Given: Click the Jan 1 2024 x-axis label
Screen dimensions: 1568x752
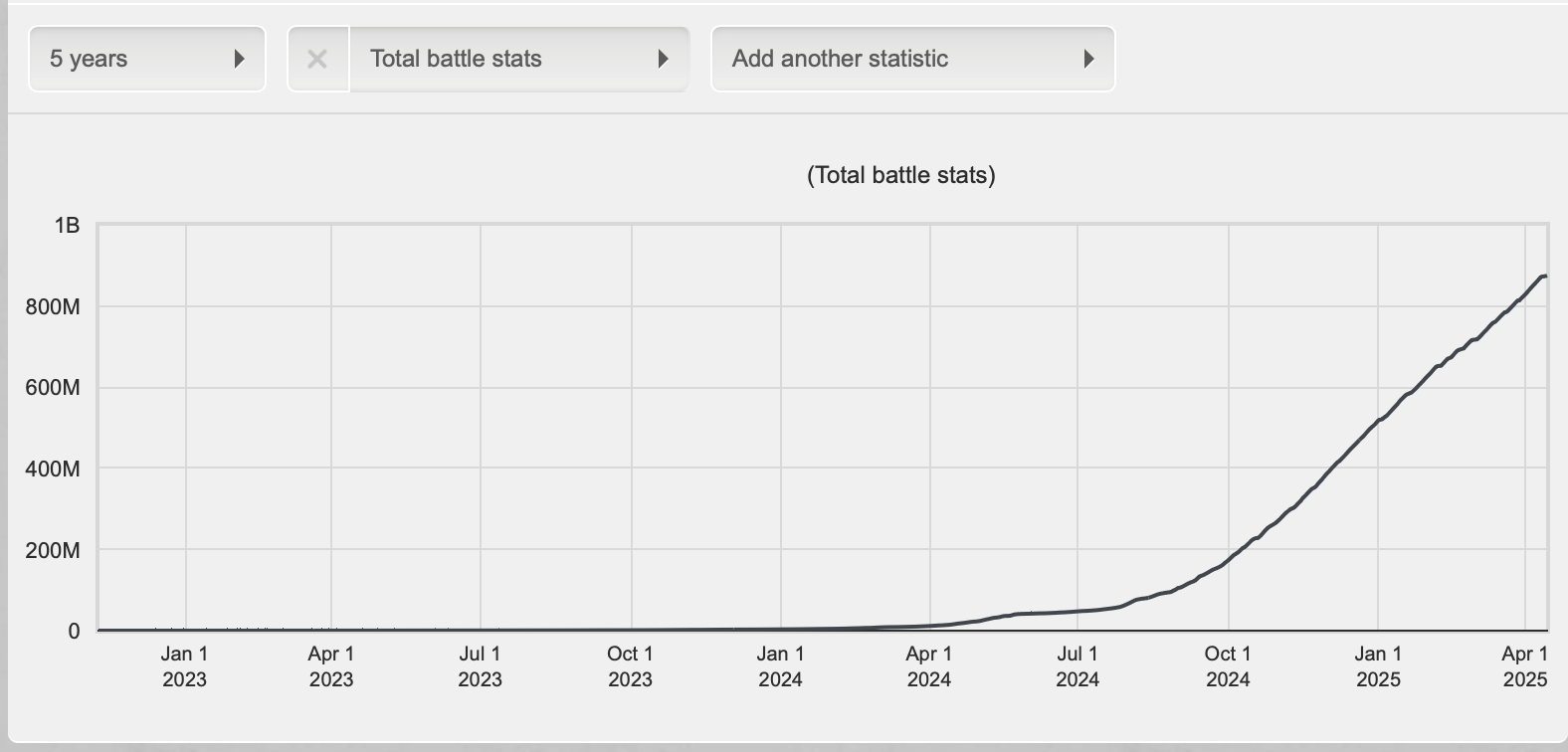Looking at the screenshot, I should point(780,666).
